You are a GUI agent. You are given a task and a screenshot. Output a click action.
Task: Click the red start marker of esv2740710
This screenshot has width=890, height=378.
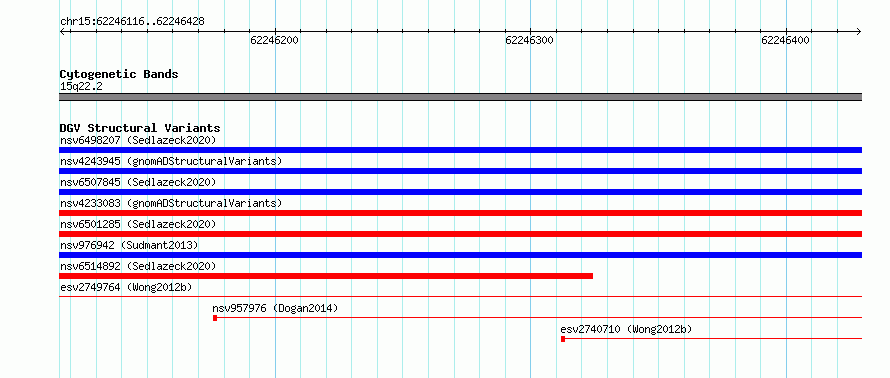pos(563,339)
